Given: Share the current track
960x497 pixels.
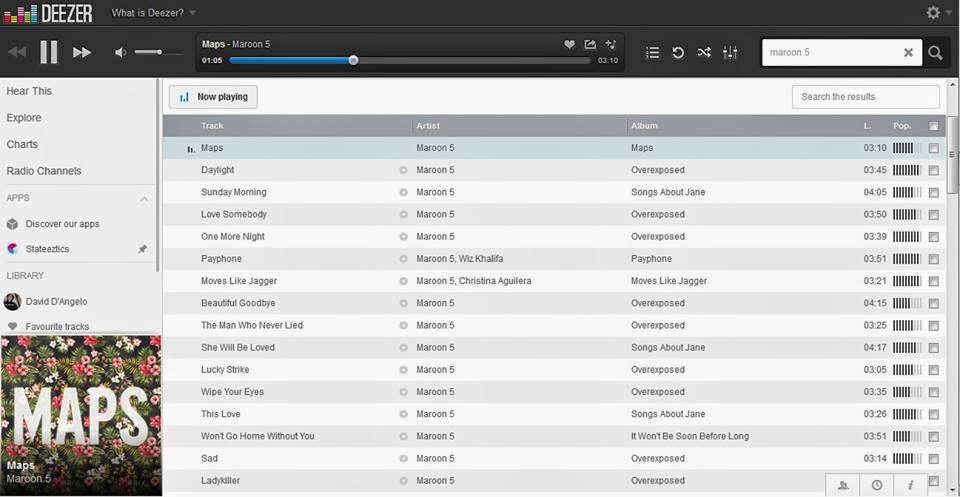Looking at the screenshot, I should [590, 44].
